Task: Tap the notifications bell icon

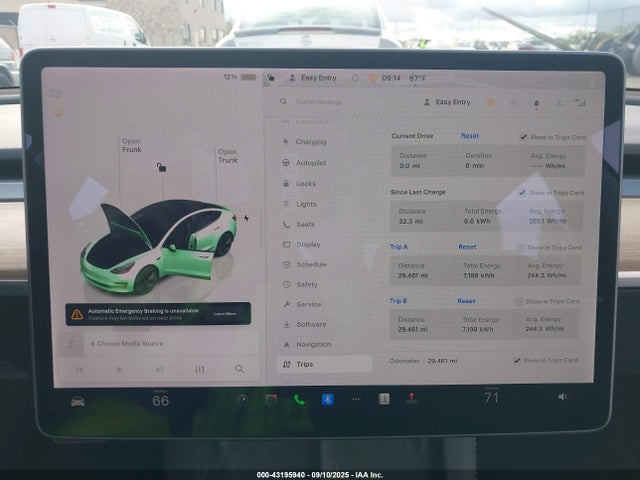Action: click(536, 104)
